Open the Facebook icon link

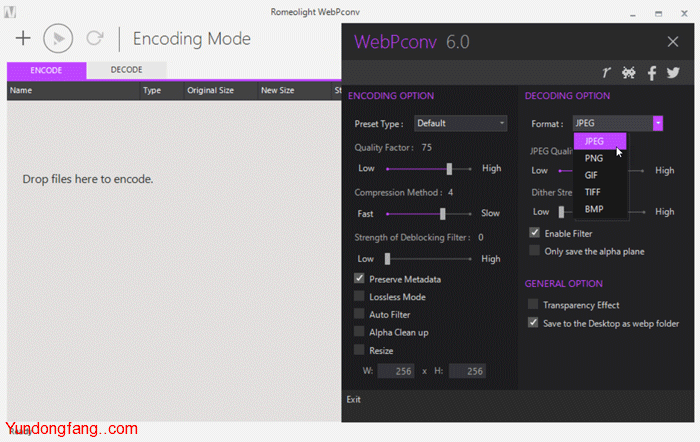(x=652, y=73)
